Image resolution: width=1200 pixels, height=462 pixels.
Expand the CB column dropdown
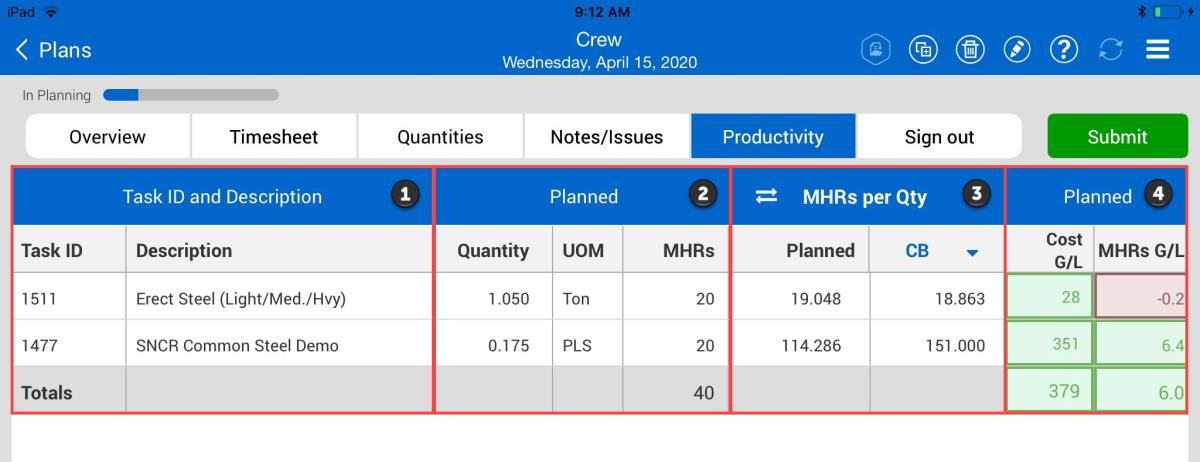(971, 252)
